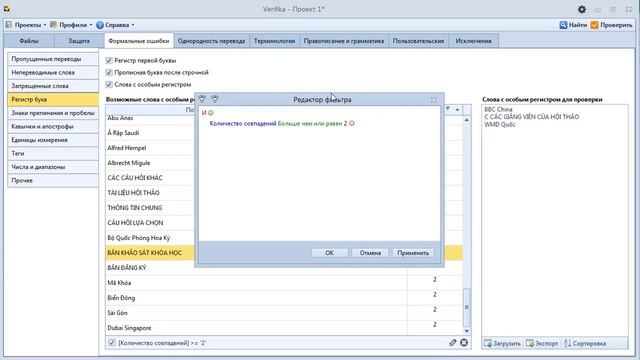The image size is (640, 360).
Task: Open the Однородность перевода tab
Action: (x=211, y=41)
